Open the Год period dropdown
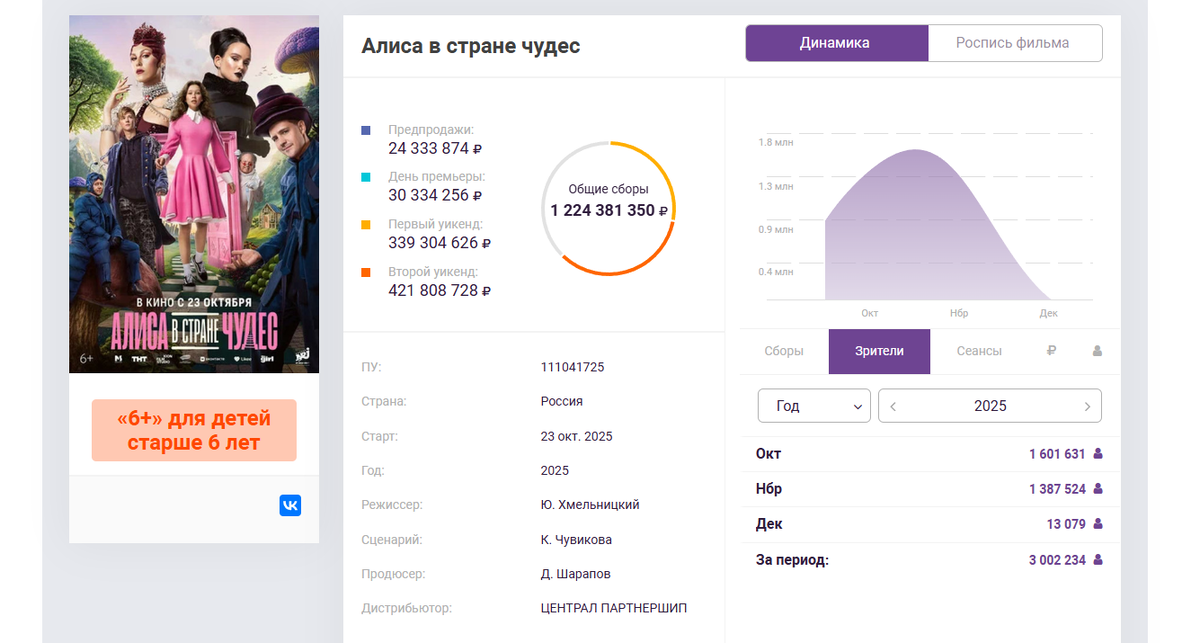The image size is (1200, 643). tap(814, 406)
